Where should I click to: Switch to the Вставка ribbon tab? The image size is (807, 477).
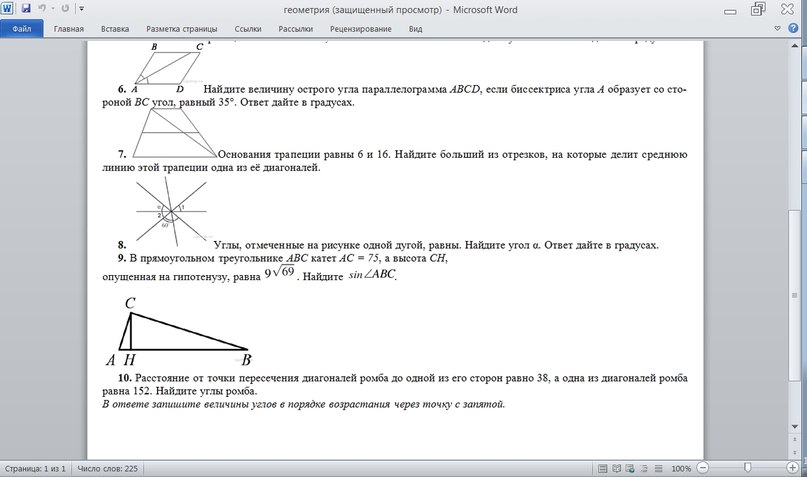[115, 29]
